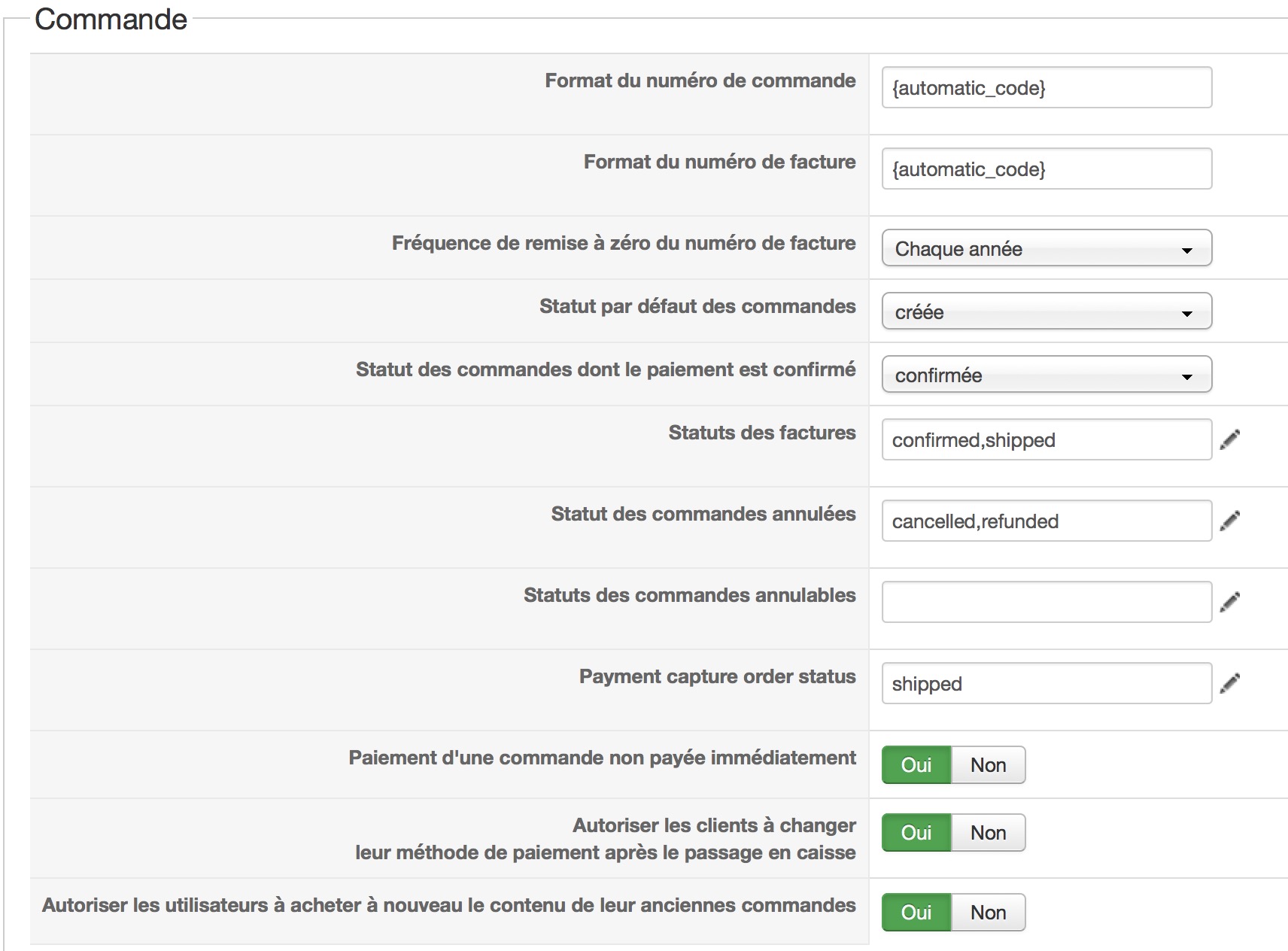Screen dimensions: 1288x951
Task: Click the cancelled,refunded status input
Action: point(1046,521)
